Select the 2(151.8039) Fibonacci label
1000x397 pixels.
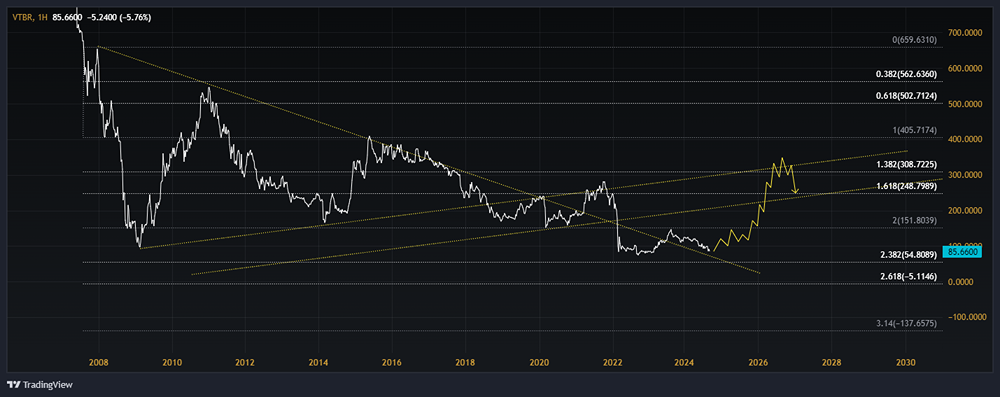click(915, 220)
